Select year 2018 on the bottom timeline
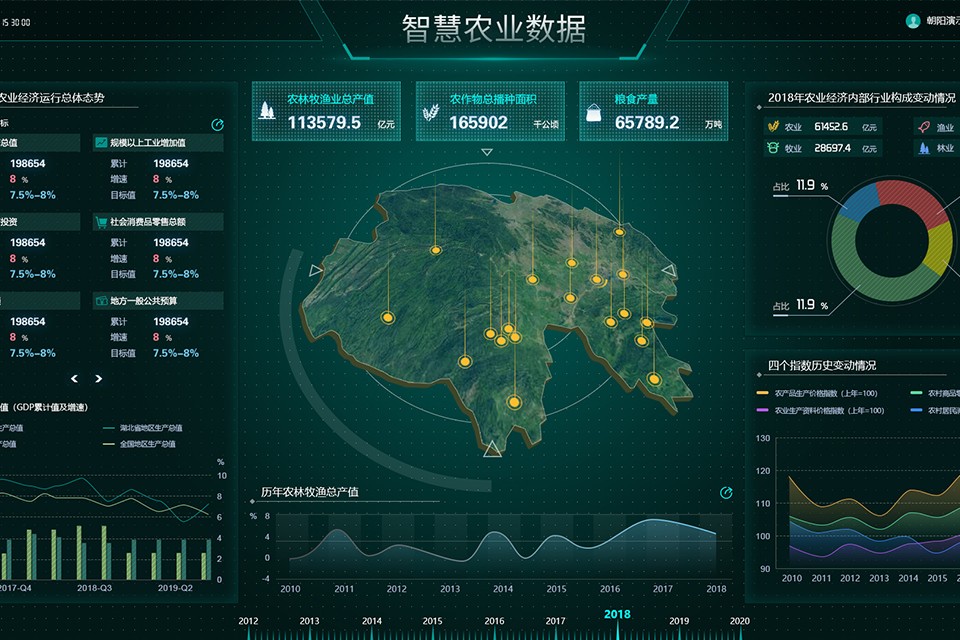960x640 pixels. click(x=617, y=615)
